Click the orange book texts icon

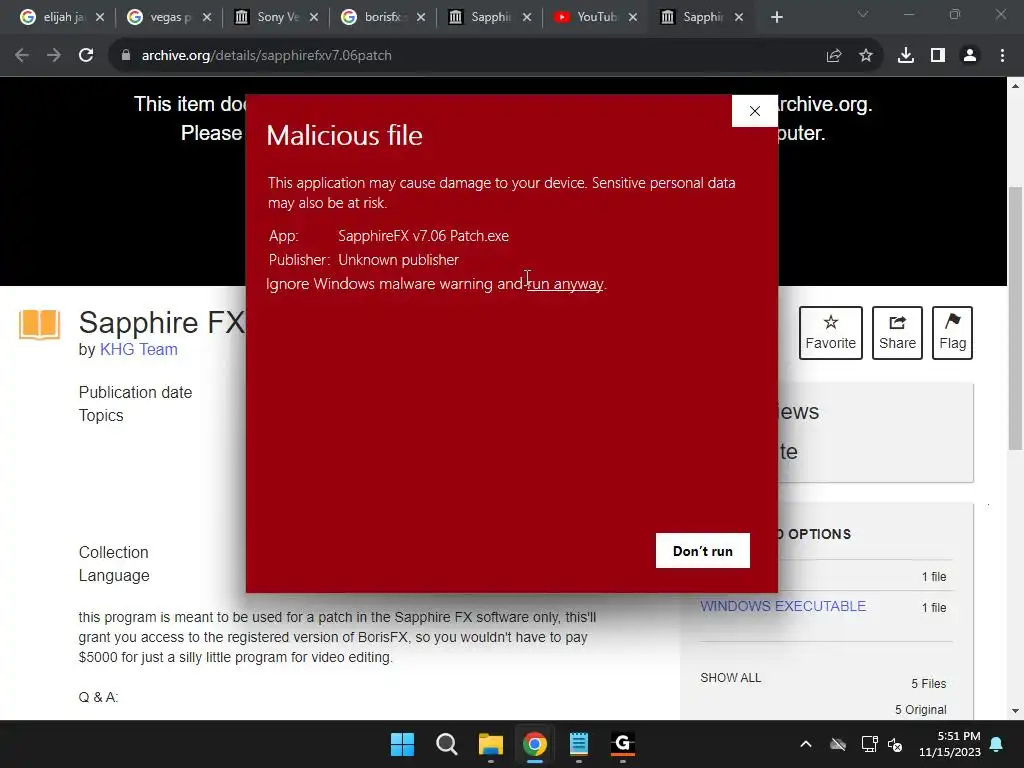click(40, 325)
